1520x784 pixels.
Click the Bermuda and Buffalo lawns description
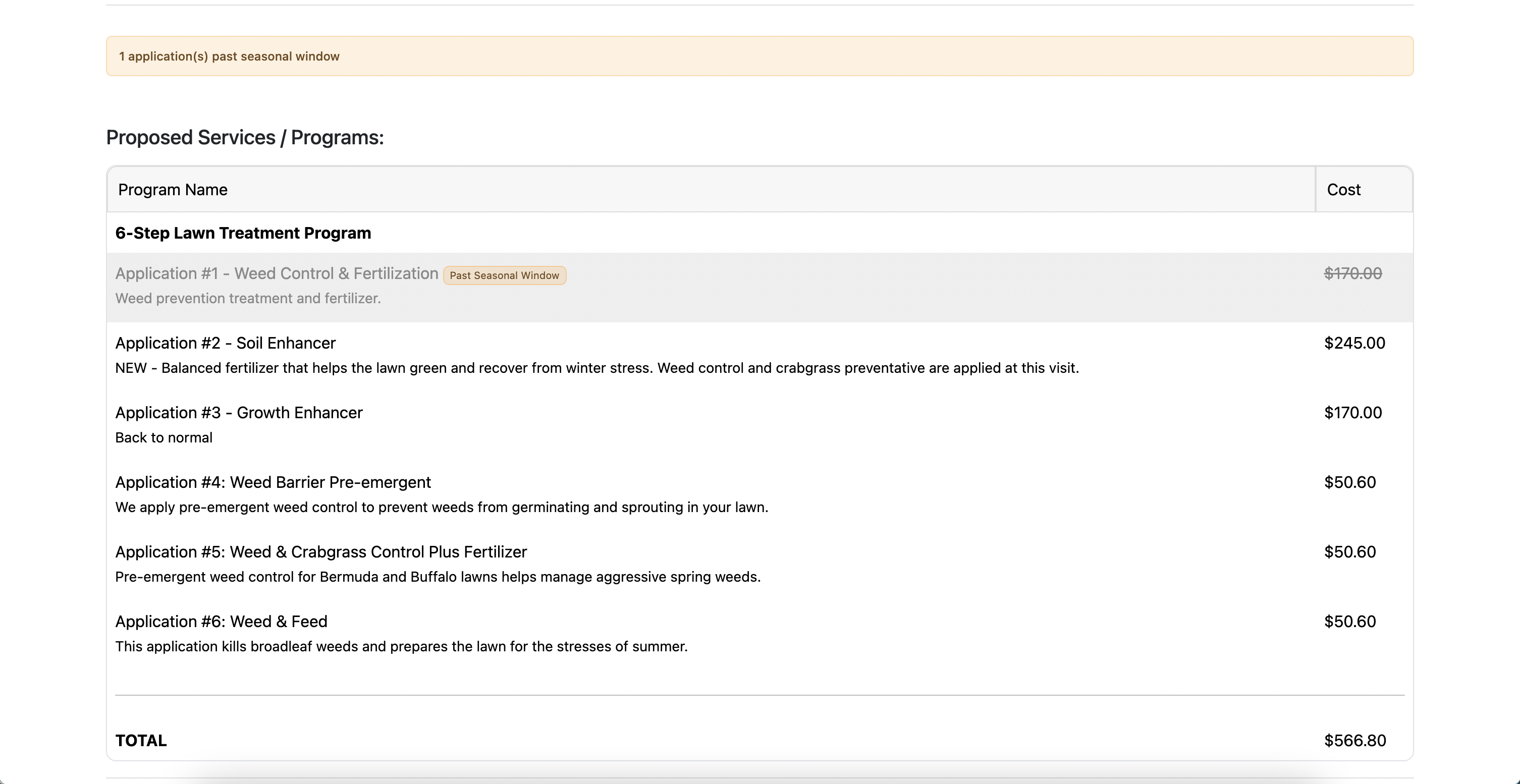437,577
